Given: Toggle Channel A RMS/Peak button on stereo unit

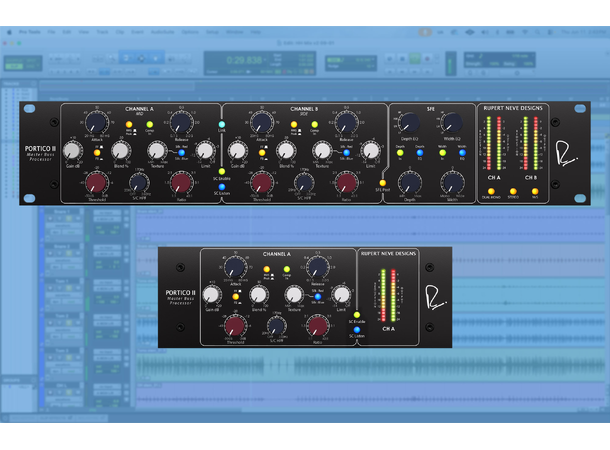Looking at the screenshot, I should click(x=129, y=124).
